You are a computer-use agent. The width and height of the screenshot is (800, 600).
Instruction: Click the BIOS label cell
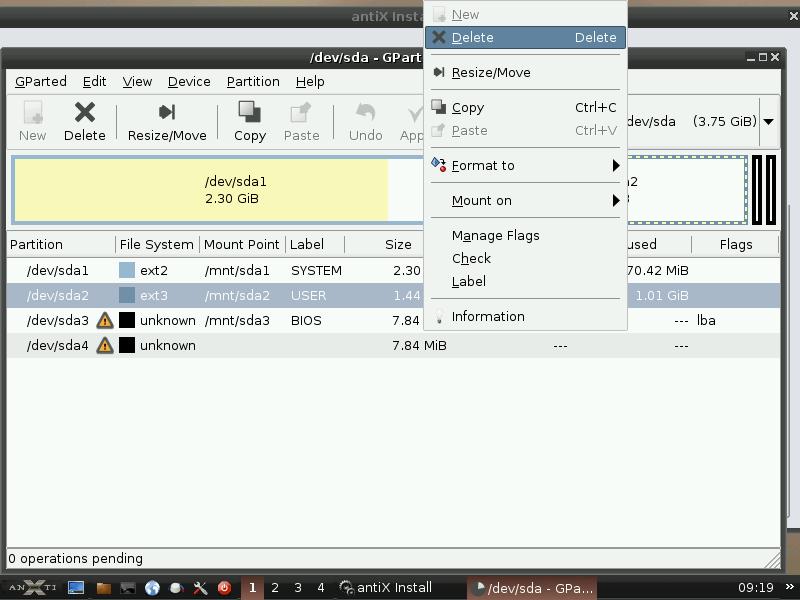(x=306, y=320)
